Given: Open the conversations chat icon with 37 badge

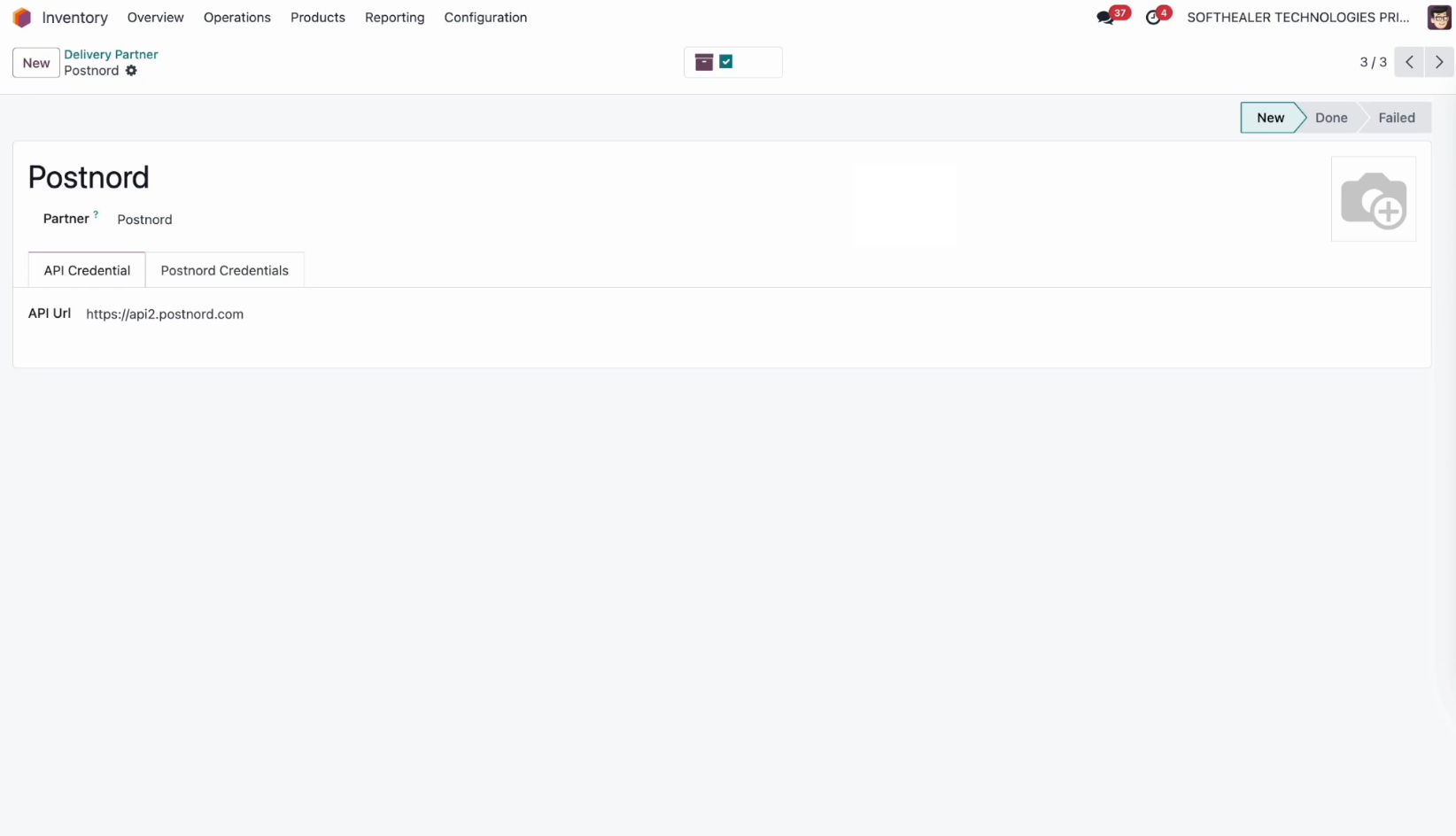Looking at the screenshot, I should tap(1105, 18).
